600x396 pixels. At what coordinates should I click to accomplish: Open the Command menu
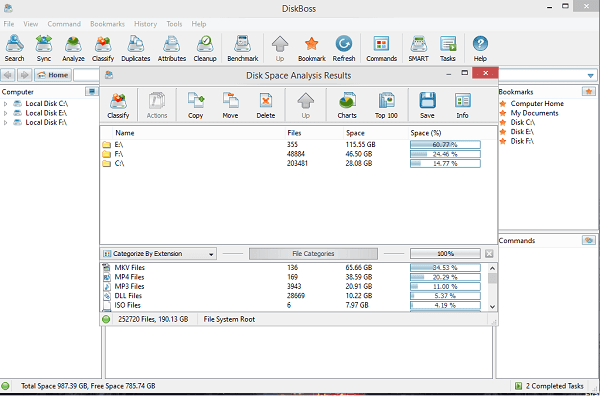(64, 24)
